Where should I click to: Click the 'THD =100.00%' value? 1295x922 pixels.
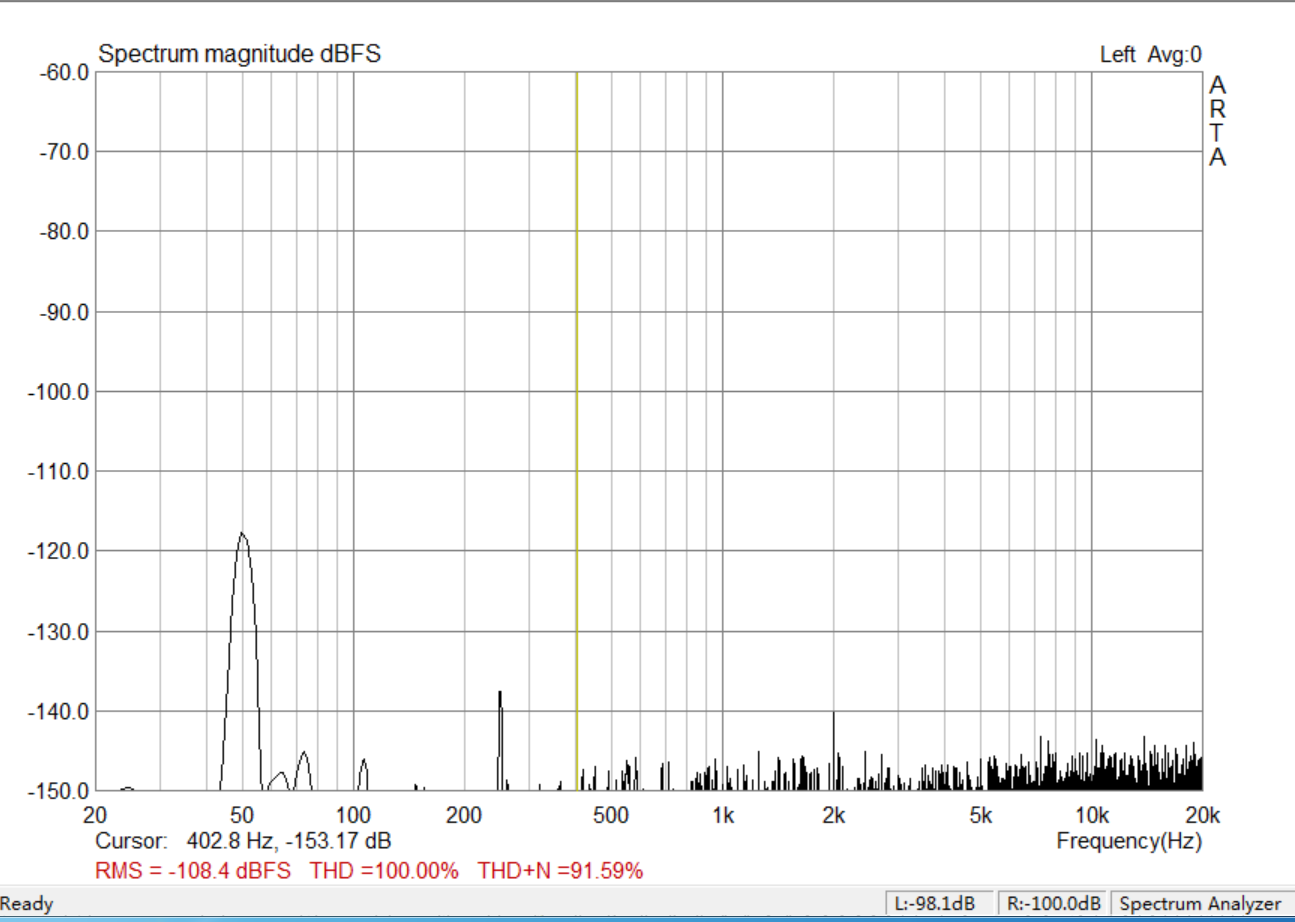(x=384, y=871)
